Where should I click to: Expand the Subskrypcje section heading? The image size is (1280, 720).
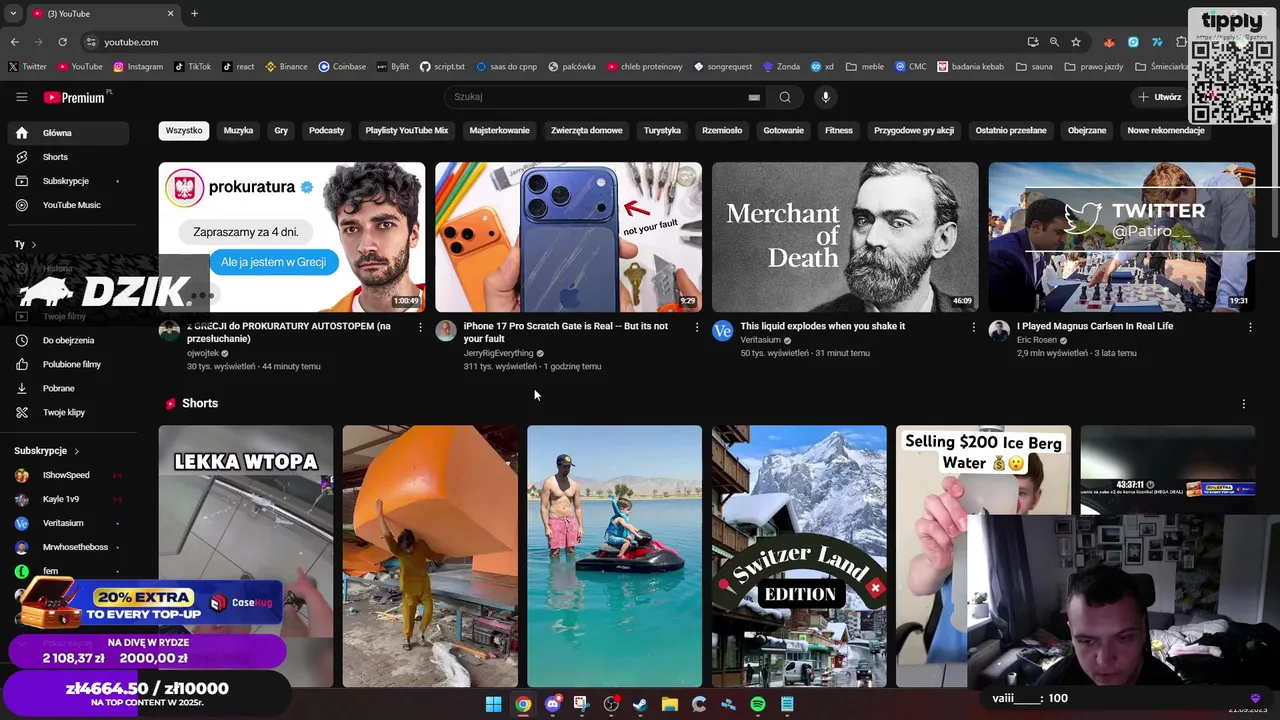tap(47, 451)
